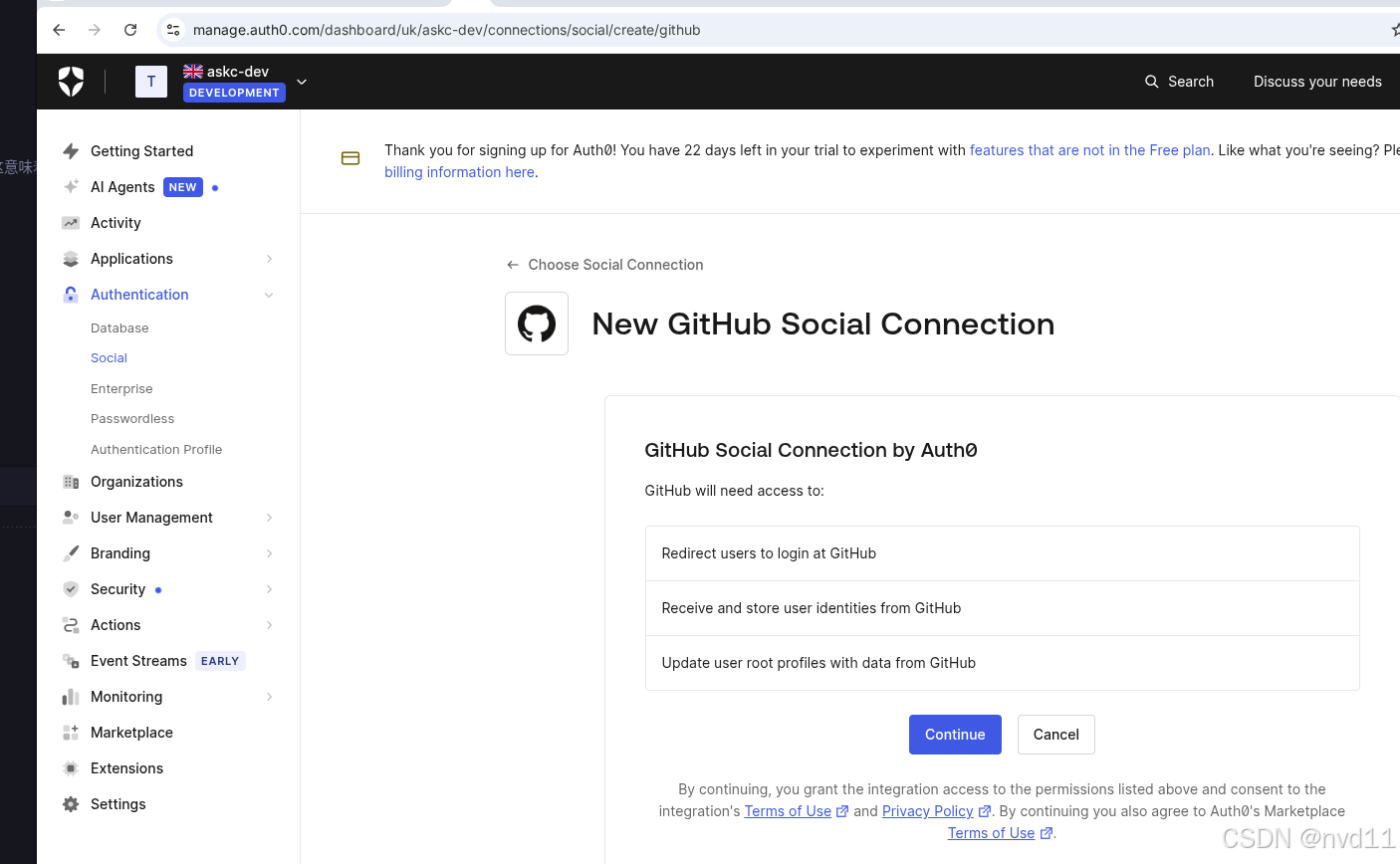Open the trial banner credit card icon
This screenshot has height=864, width=1400.
[350, 158]
